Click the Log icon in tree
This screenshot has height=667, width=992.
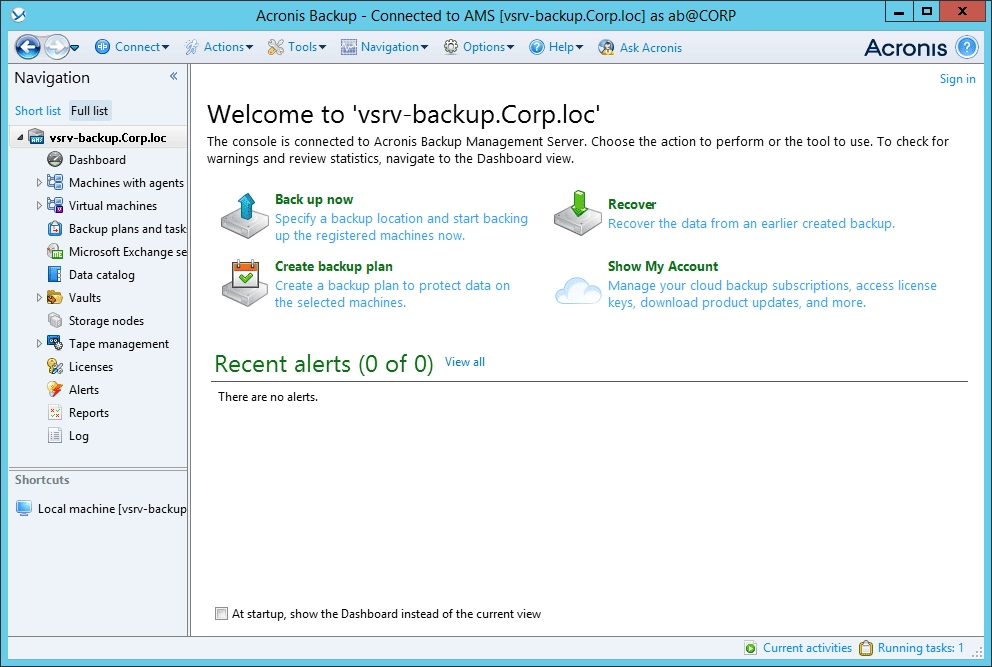[x=55, y=435]
